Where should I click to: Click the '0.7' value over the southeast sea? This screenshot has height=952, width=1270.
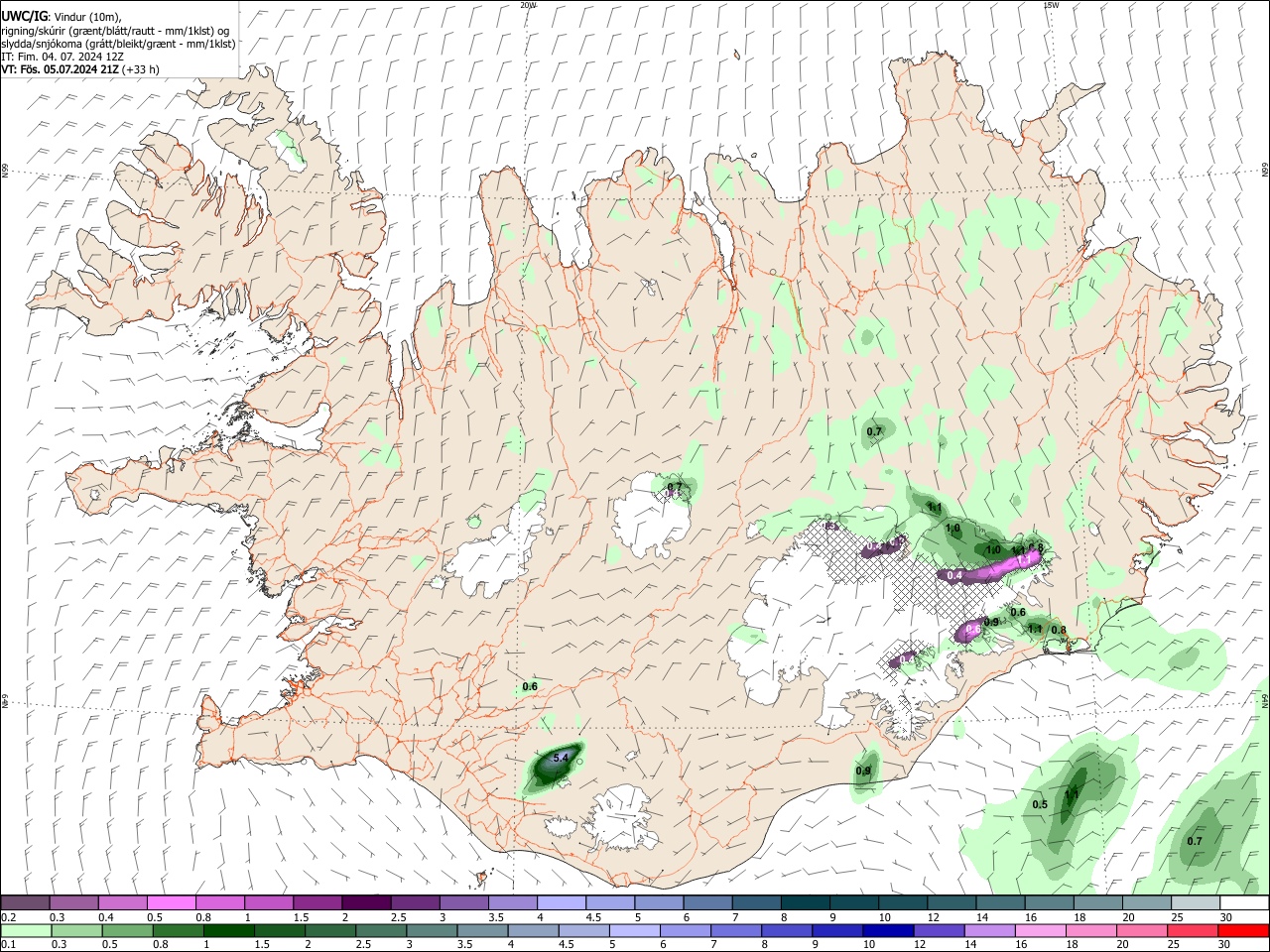tap(1195, 841)
